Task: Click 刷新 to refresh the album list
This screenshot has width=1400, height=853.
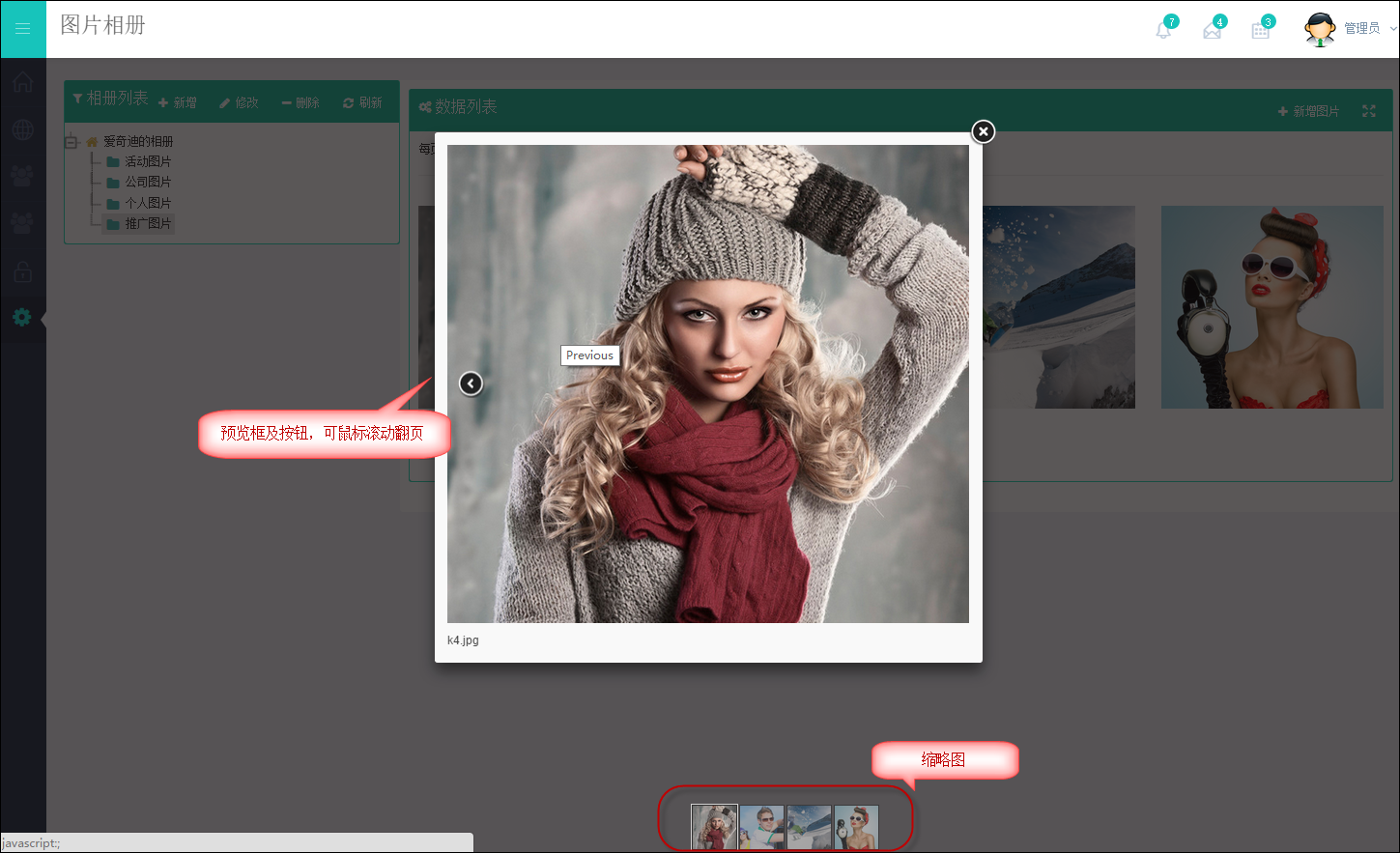Action: pos(362,102)
